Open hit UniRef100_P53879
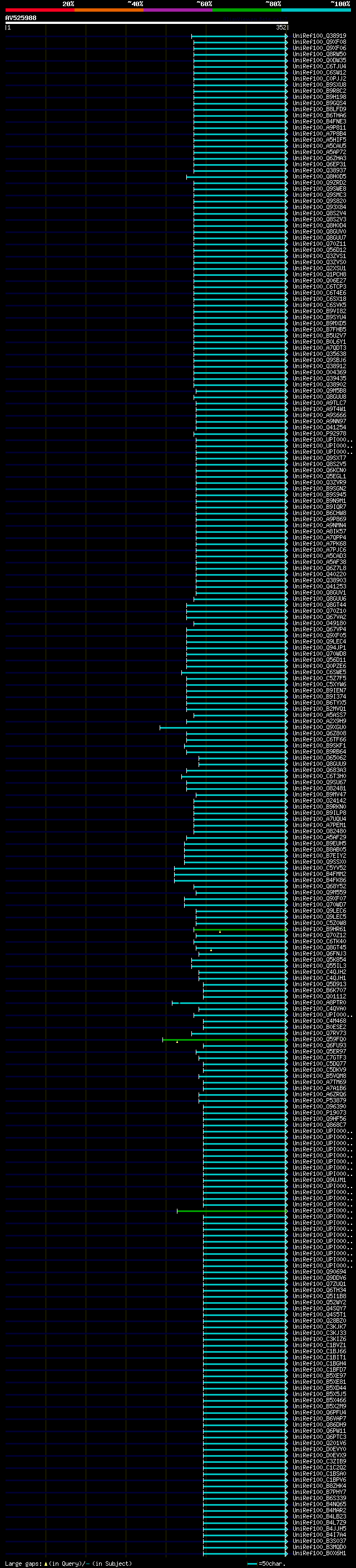 (319, 1100)
